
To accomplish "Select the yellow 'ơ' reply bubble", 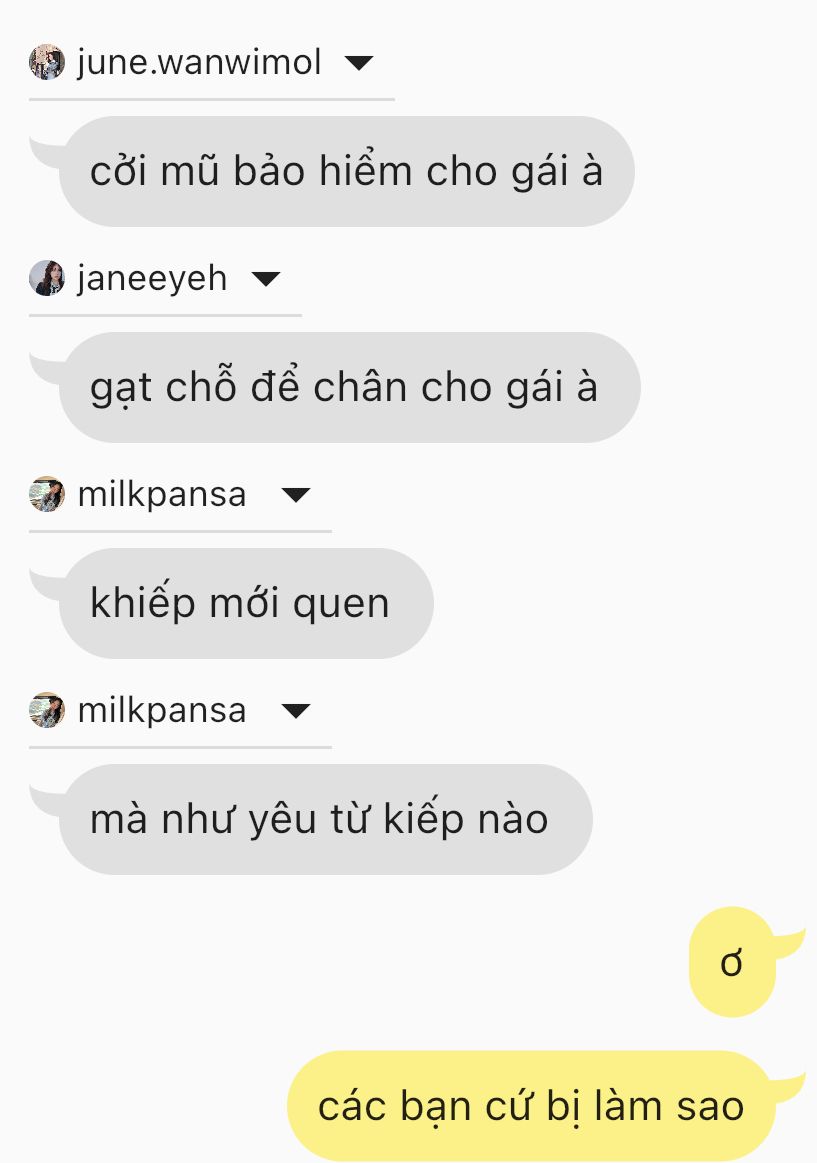I will click(732, 962).
